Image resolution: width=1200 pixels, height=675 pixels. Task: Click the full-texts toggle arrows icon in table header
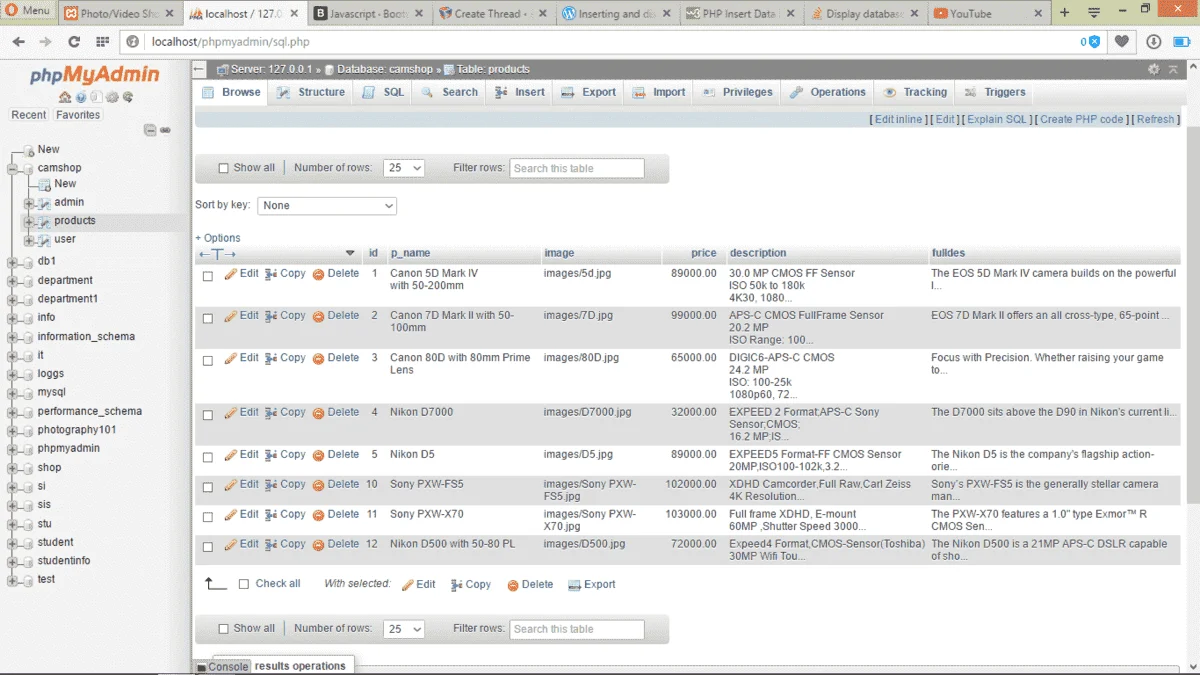click(x=217, y=254)
